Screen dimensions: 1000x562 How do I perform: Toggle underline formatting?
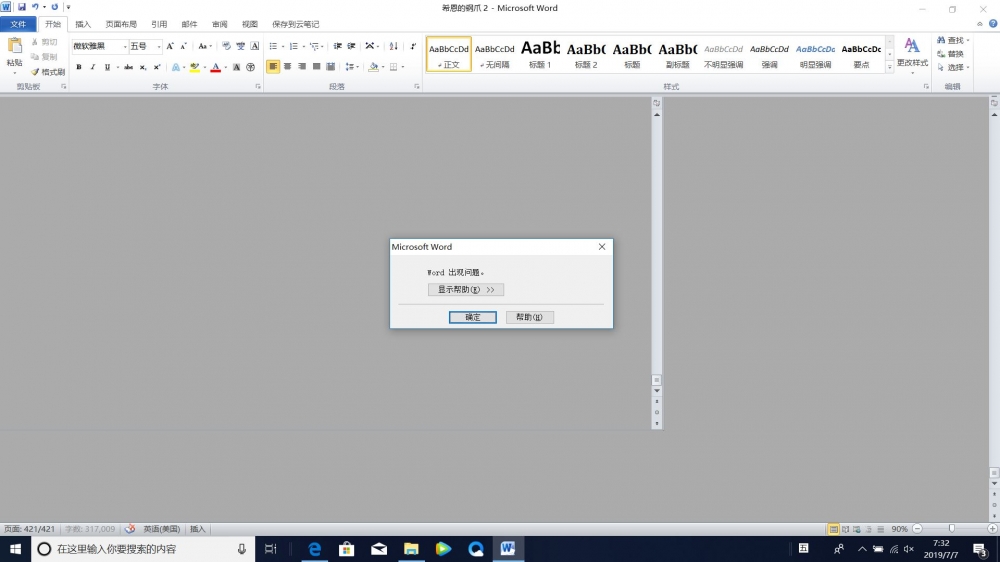(x=107, y=67)
